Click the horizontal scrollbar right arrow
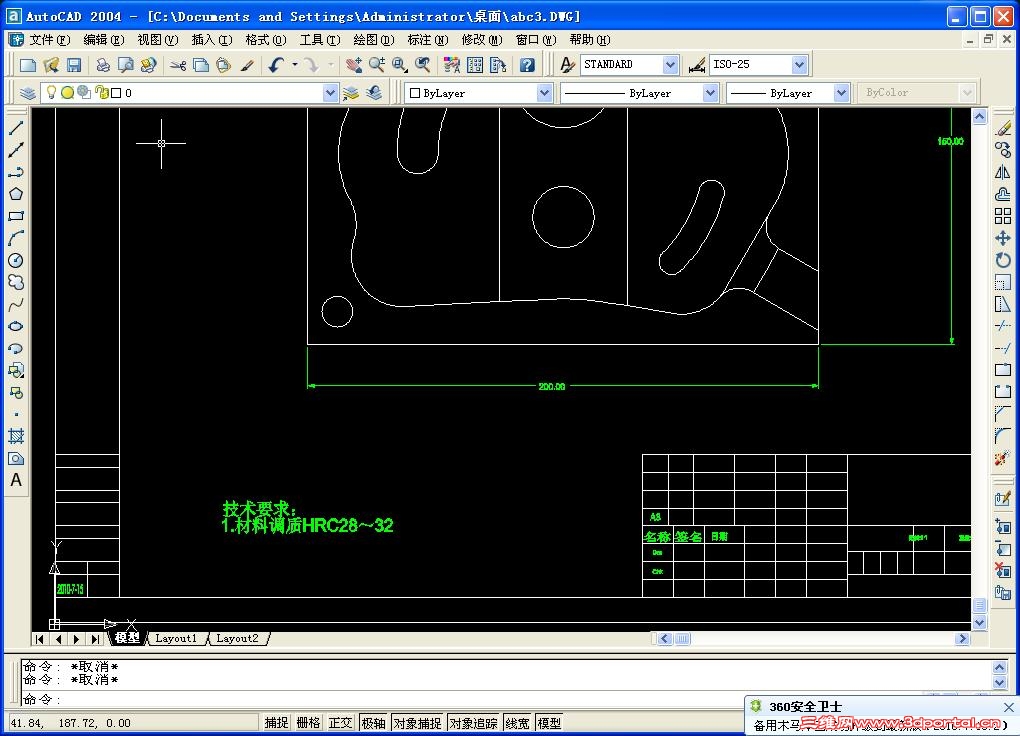Image resolution: width=1020 pixels, height=736 pixels. [963, 639]
